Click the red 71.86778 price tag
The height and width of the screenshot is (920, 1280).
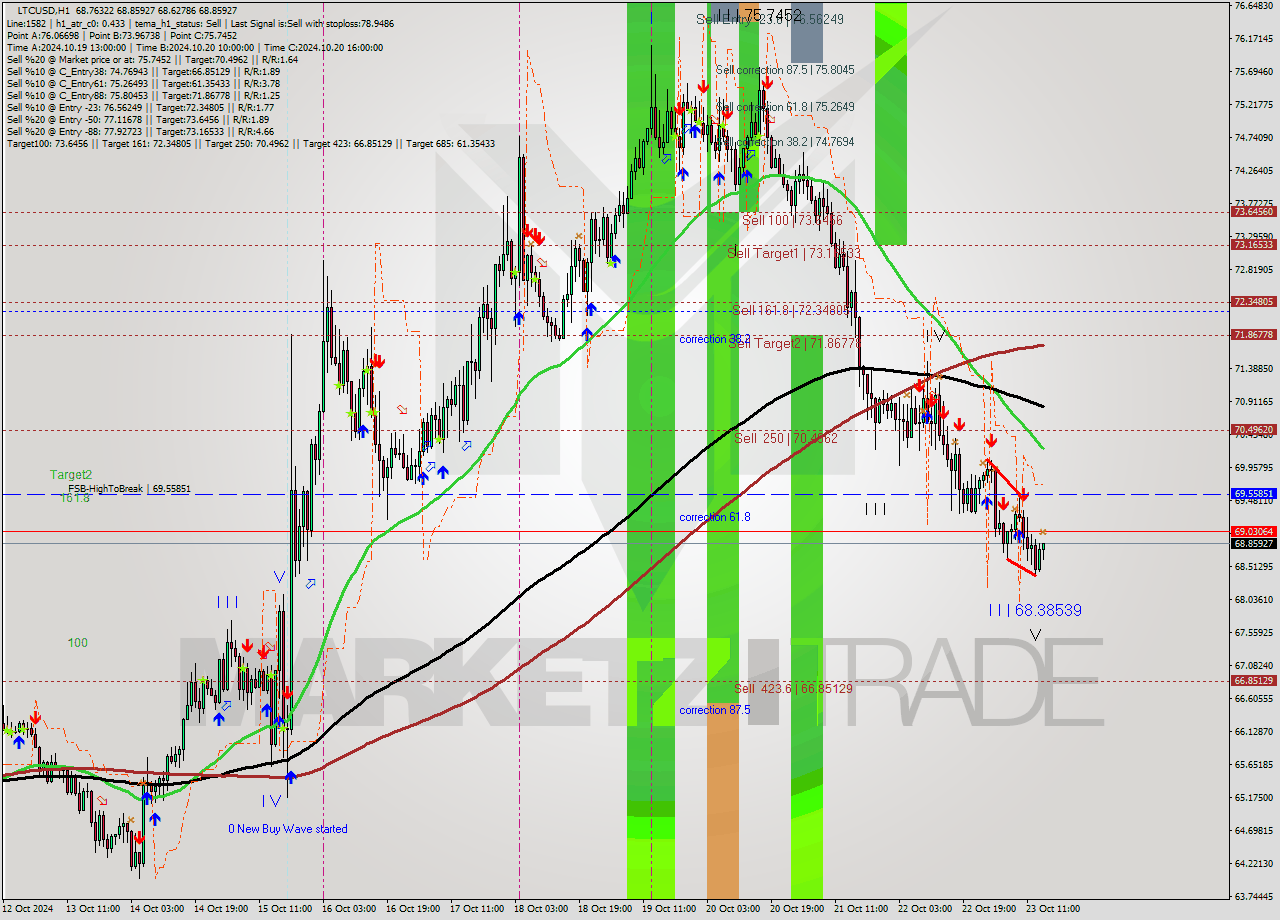pos(1253,335)
